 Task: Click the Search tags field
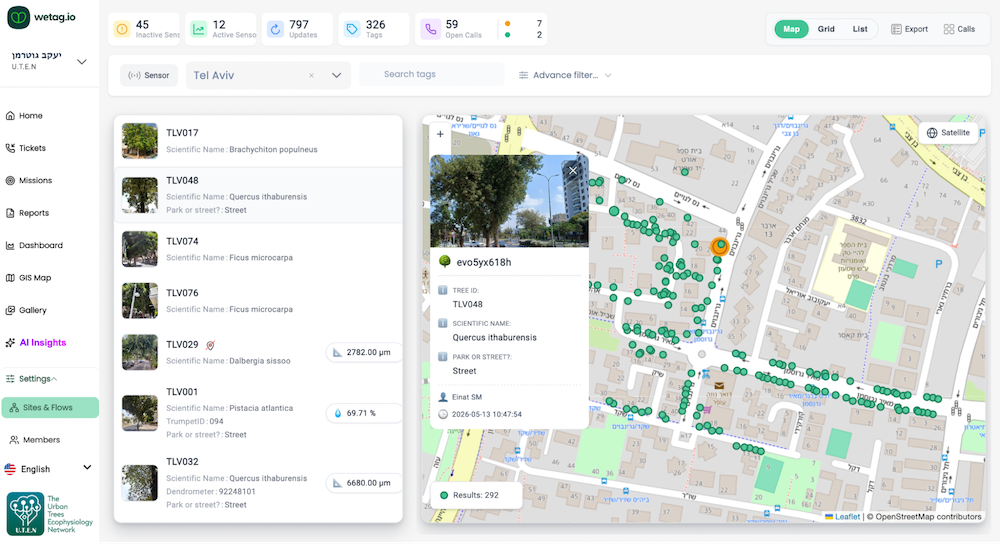(431, 74)
